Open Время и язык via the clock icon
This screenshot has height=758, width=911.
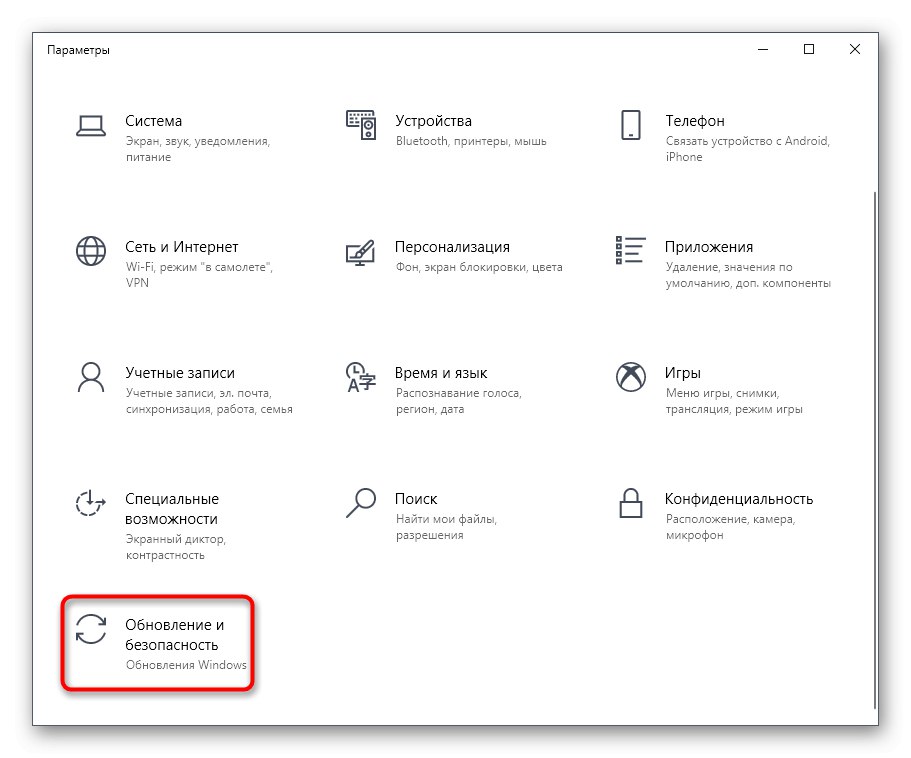[361, 378]
